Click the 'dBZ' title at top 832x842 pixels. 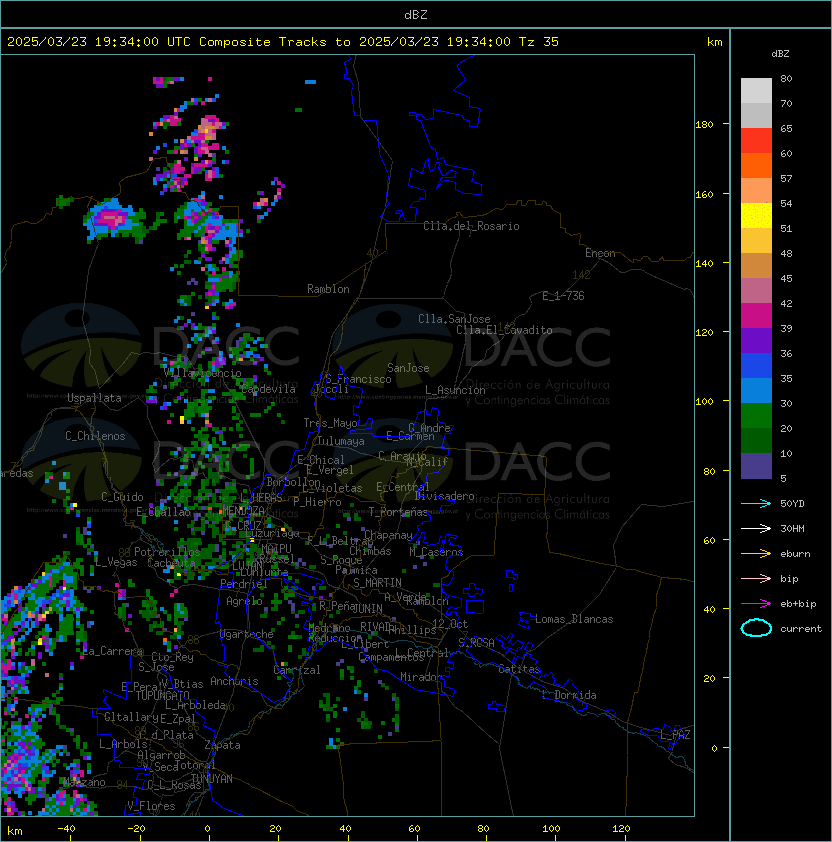pyautogui.click(x=416, y=14)
